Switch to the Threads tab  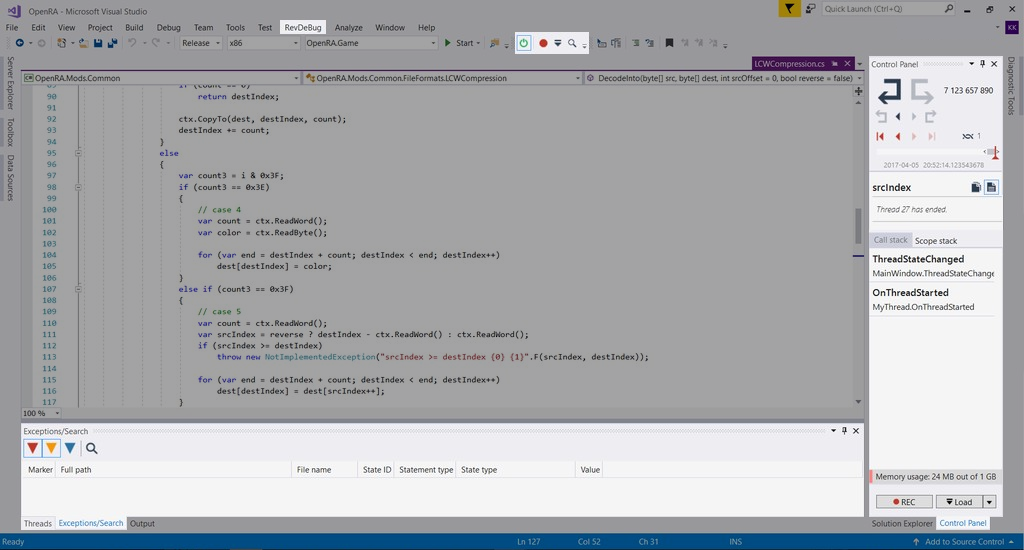[37, 523]
